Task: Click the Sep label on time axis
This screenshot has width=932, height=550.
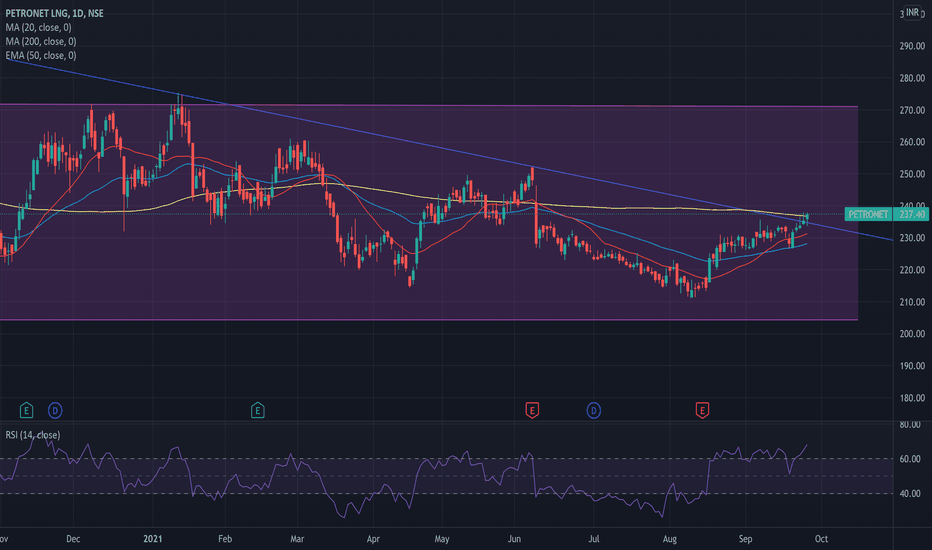Action: (745, 539)
